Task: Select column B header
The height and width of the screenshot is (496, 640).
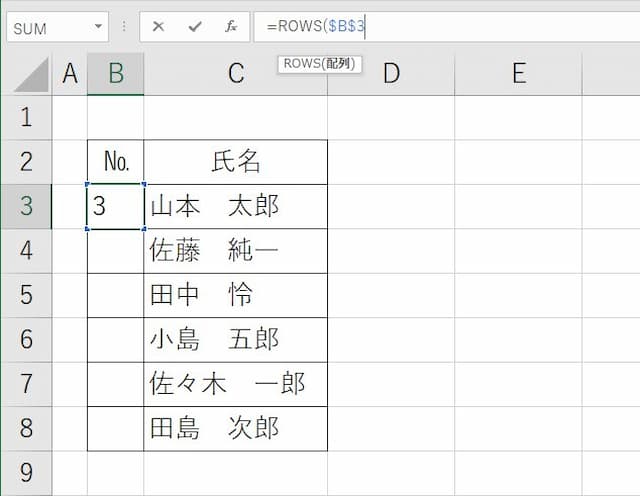Action: coord(116,74)
